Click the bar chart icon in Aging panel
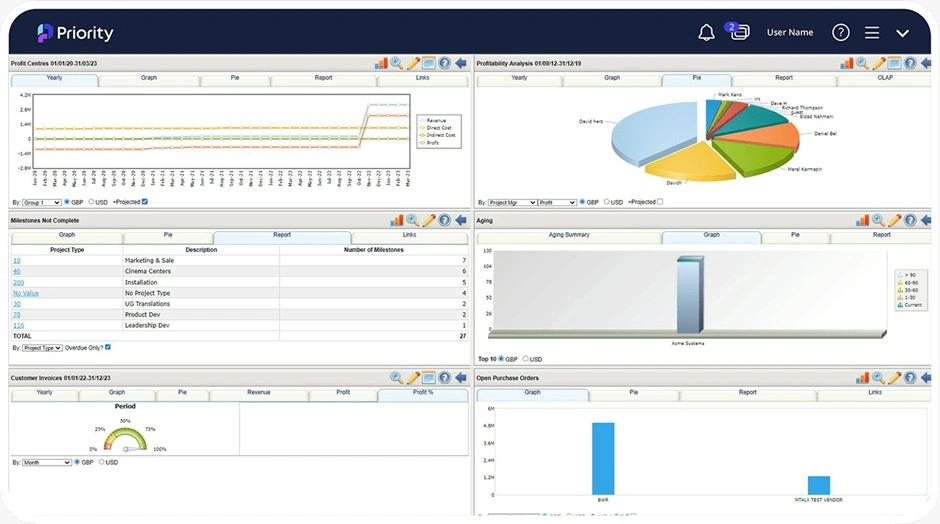940x524 pixels. point(862,221)
